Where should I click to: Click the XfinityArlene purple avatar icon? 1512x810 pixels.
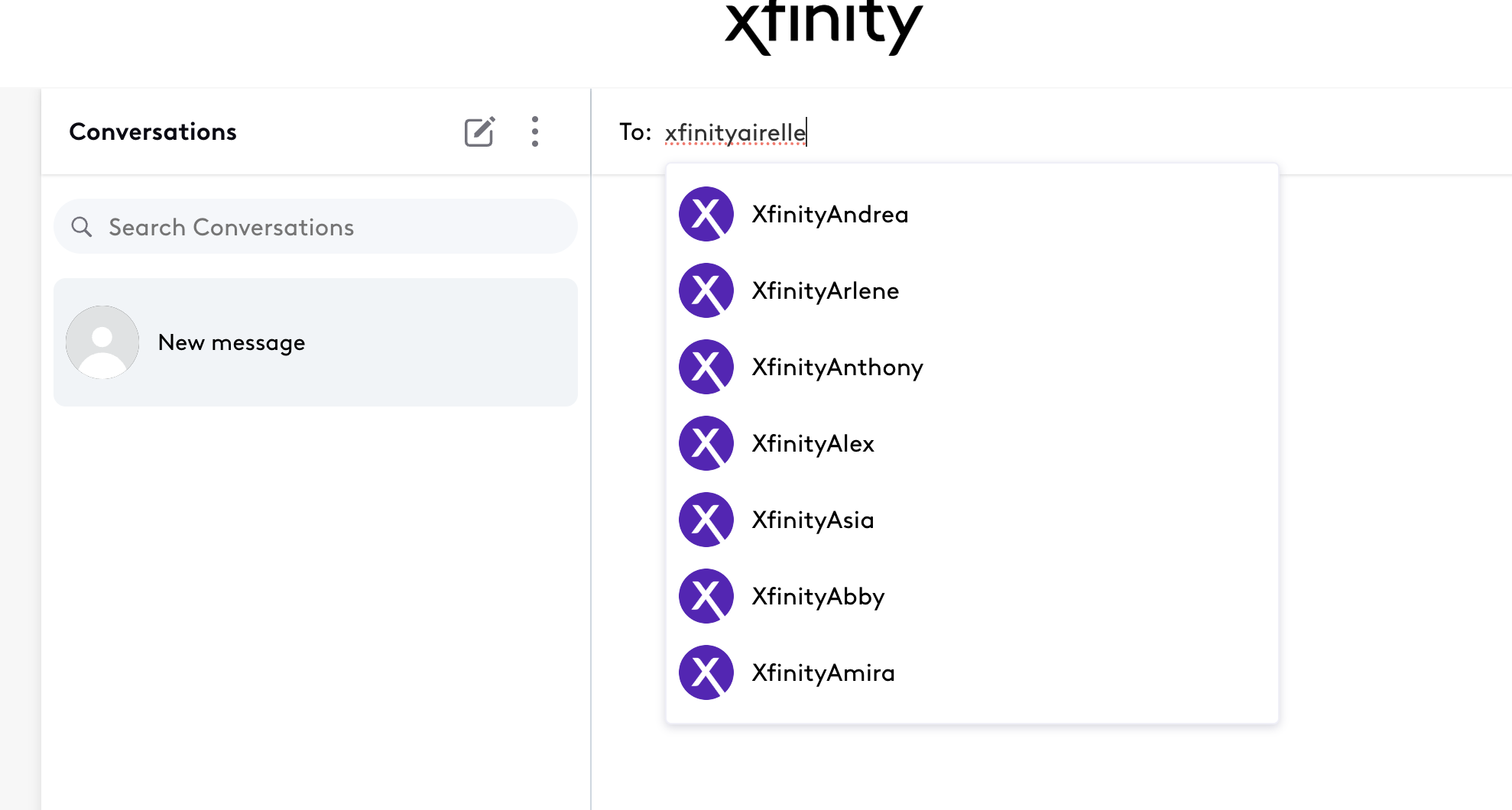coord(706,290)
